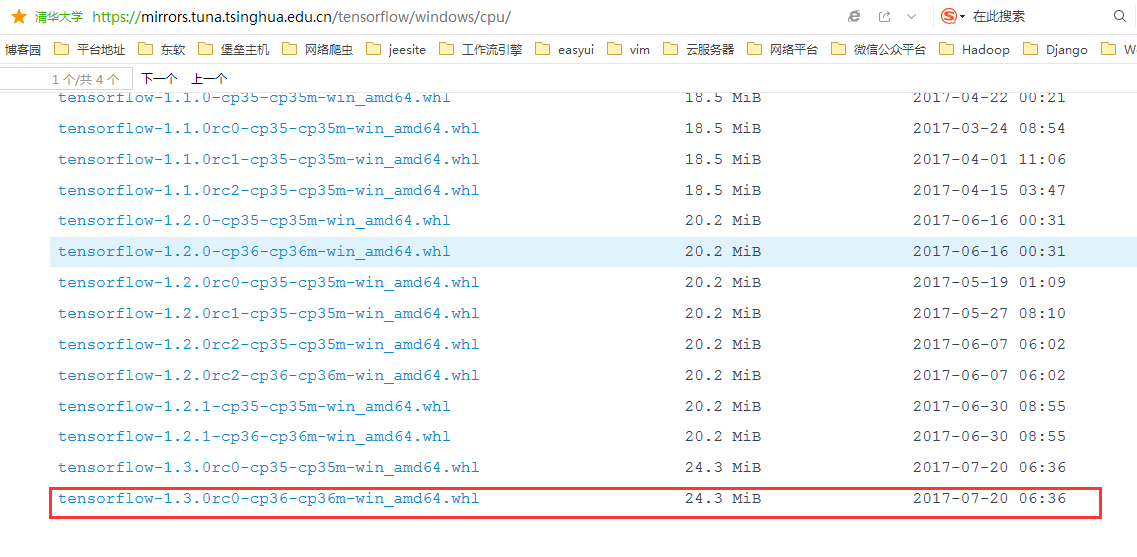The image size is (1137, 557).
Task: Download tensorflow-1.3.0rc0-cp36 wheel
Action: (268, 498)
